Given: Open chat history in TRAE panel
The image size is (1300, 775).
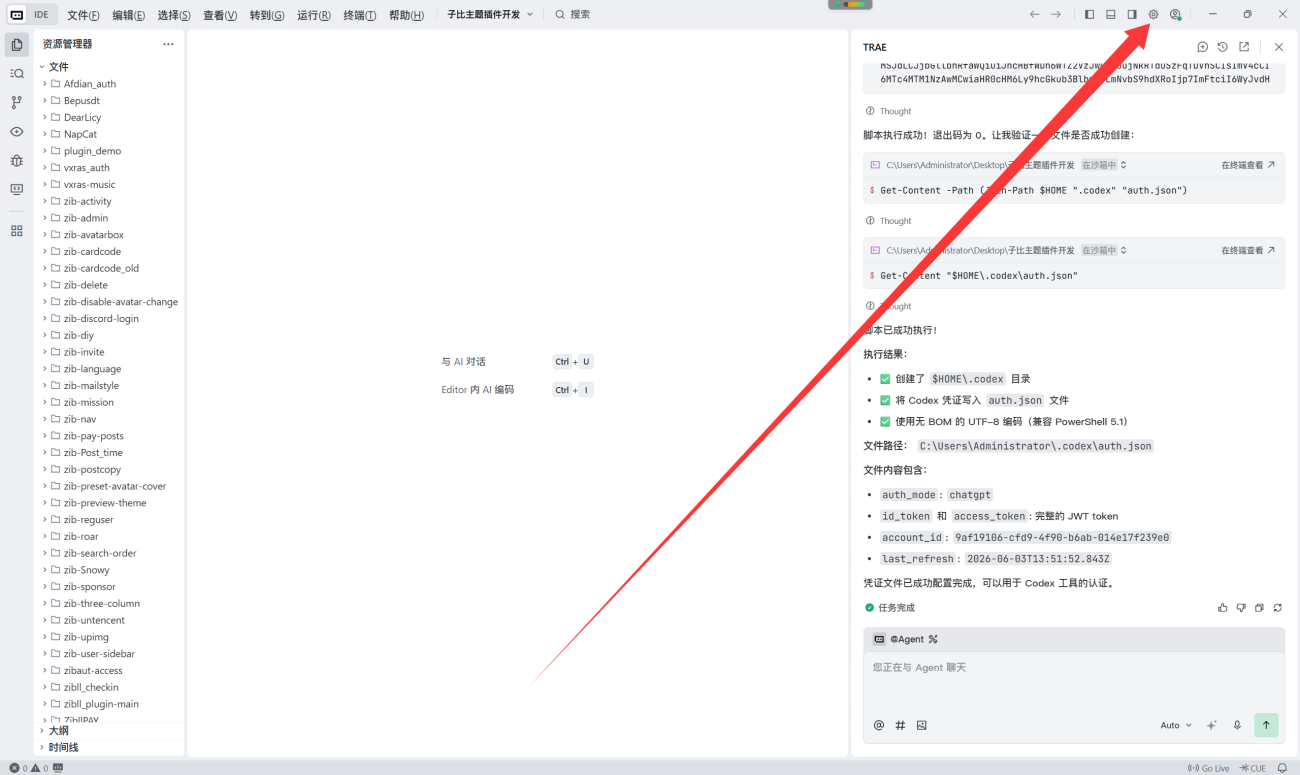Looking at the screenshot, I should tap(1222, 47).
